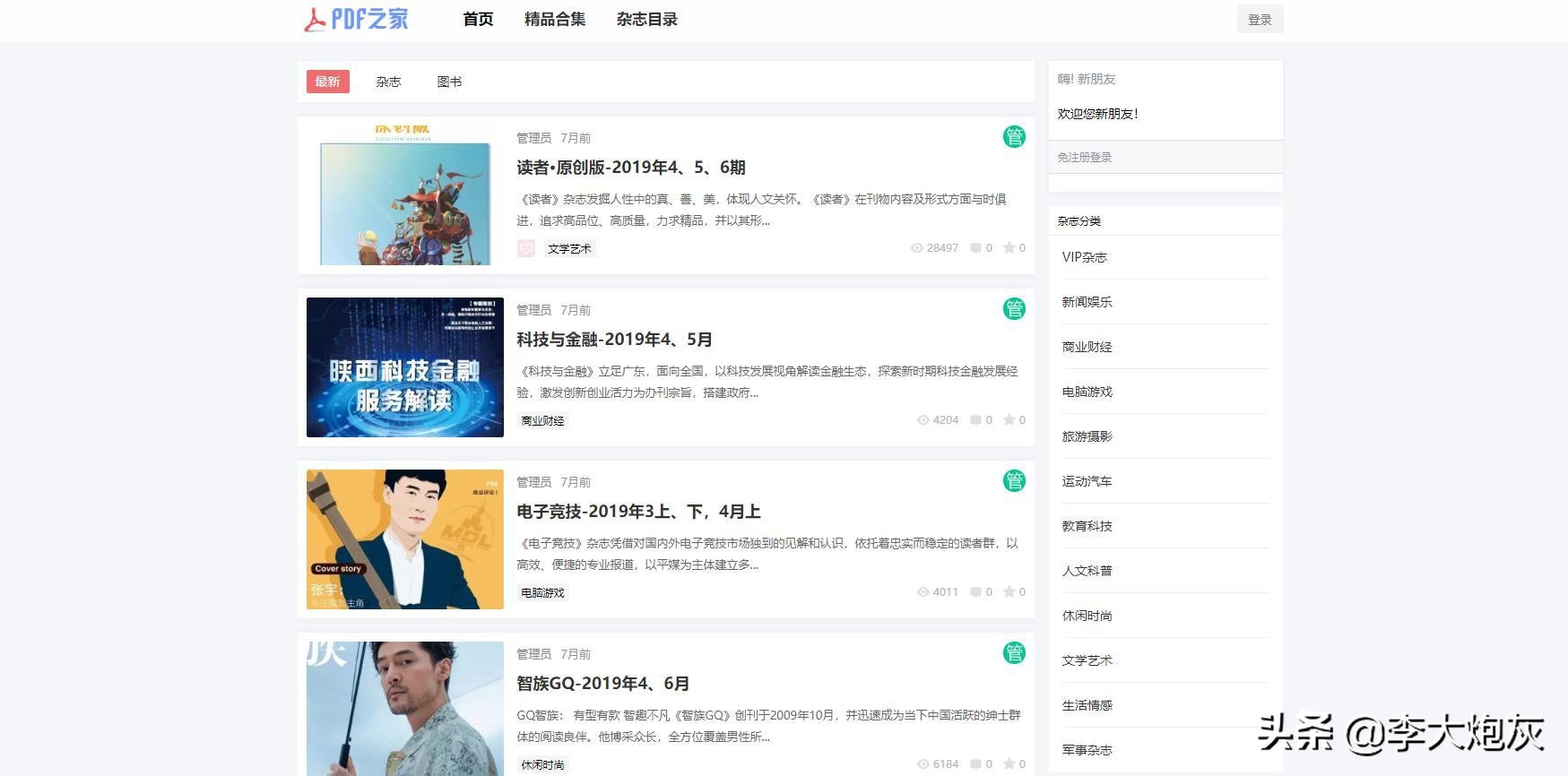Image resolution: width=1568 pixels, height=776 pixels.
Task: Click the 休闲时尚 tag on 智族GQ post
Action: [542, 764]
